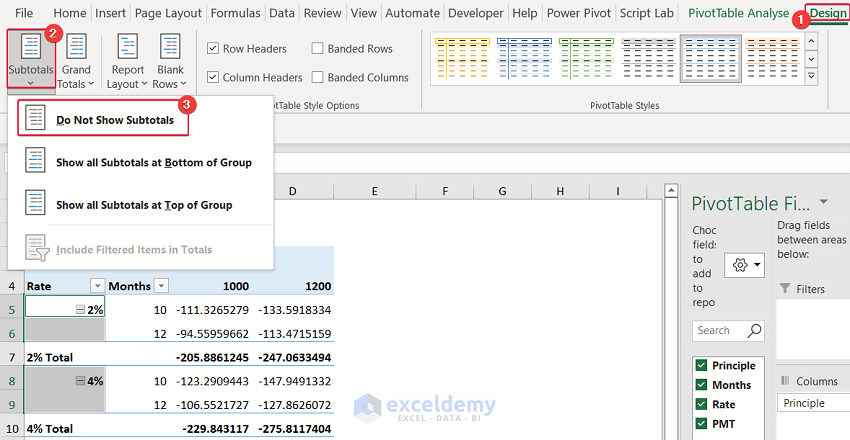This screenshot has width=850, height=440.
Task: Open the Months filter dropdown in pivot table
Action: (x=161, y=286)
